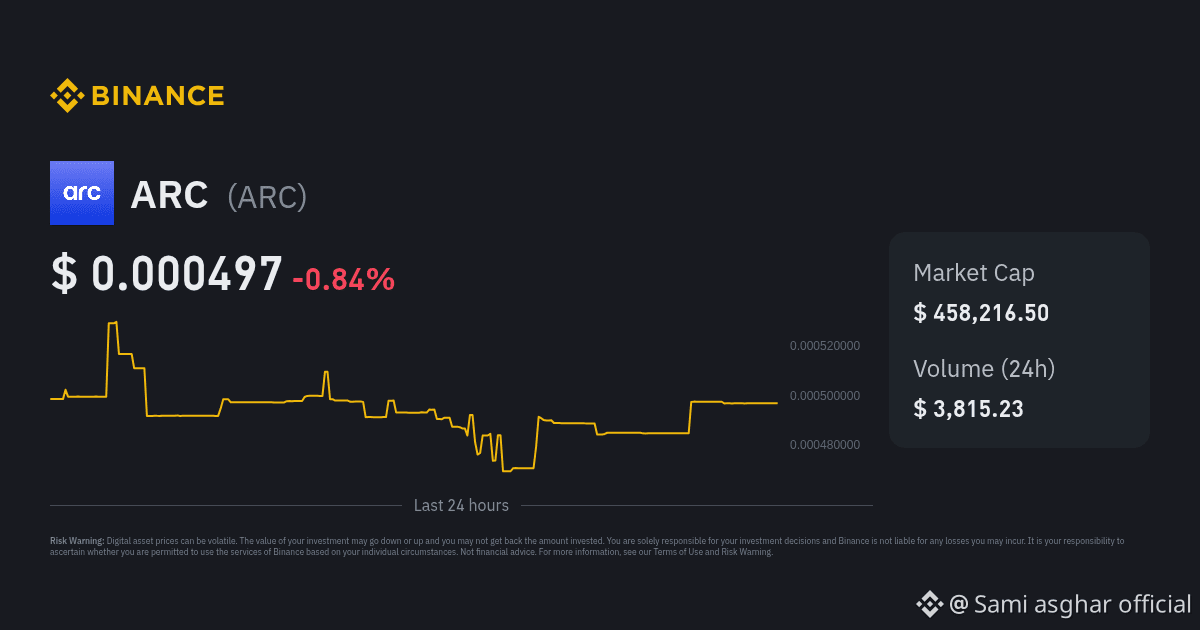Click the 0.000480000 axis label
The width and height of the screenshot is (1200, 630).
824,445
